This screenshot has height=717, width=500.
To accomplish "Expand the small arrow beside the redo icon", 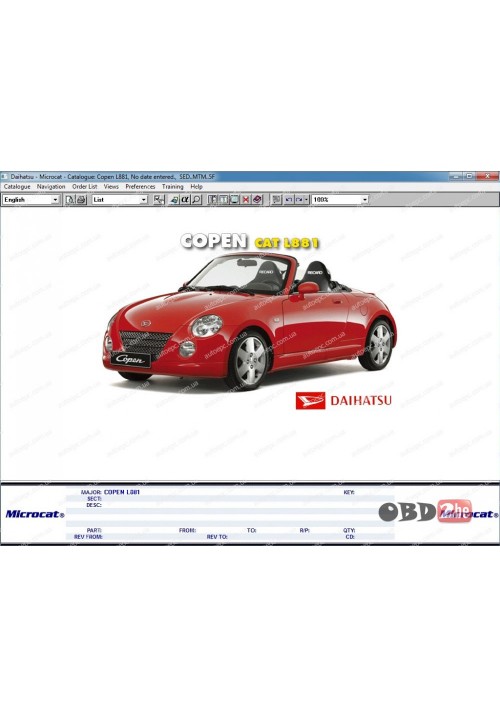I will tap(306, 200).
